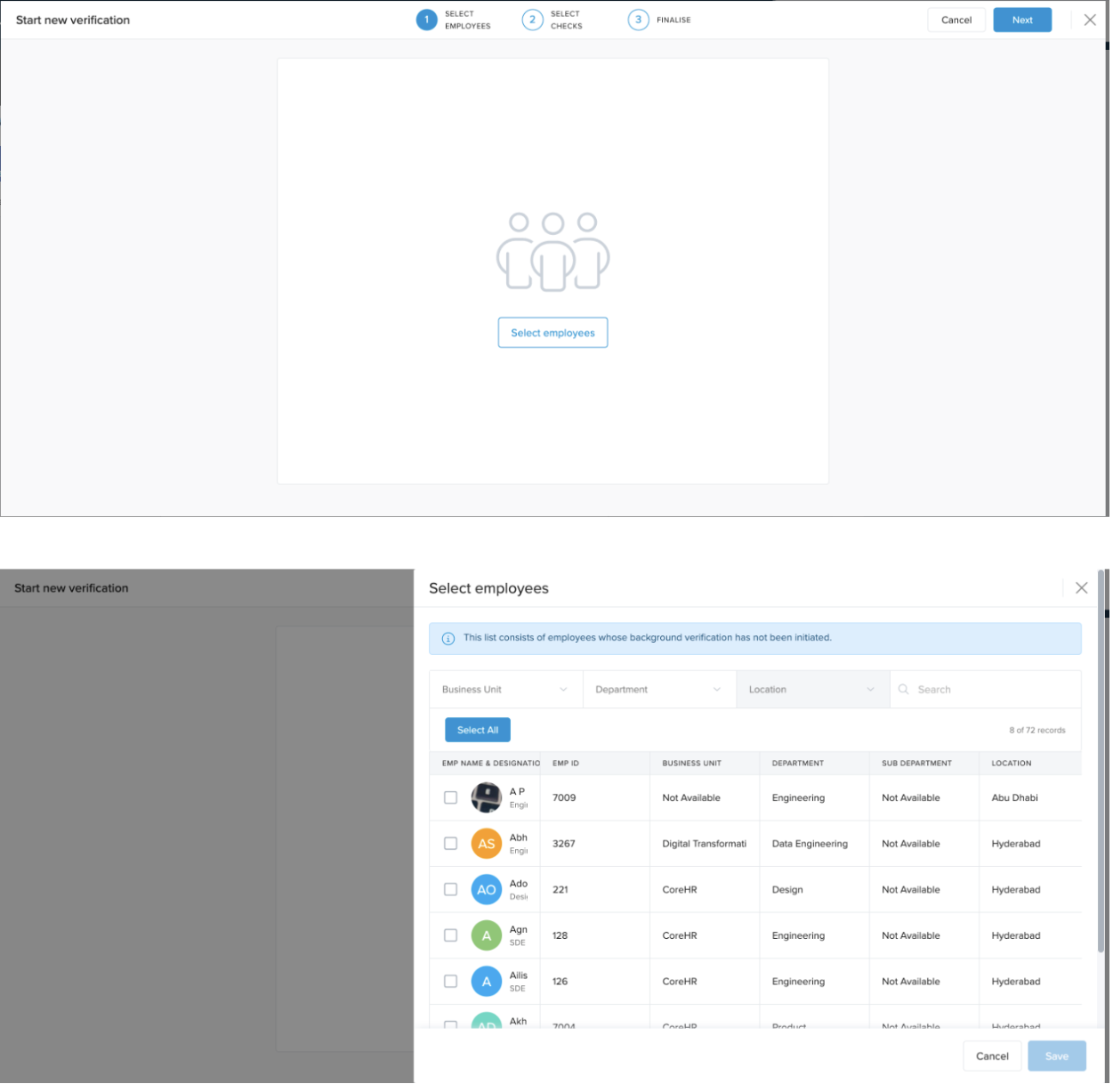Image resolution: width=1113 pixels, height=1092 pixels.
Task: Click the magnifier icon in Search field
Action: pyautogui.click(x=903, y=690)
